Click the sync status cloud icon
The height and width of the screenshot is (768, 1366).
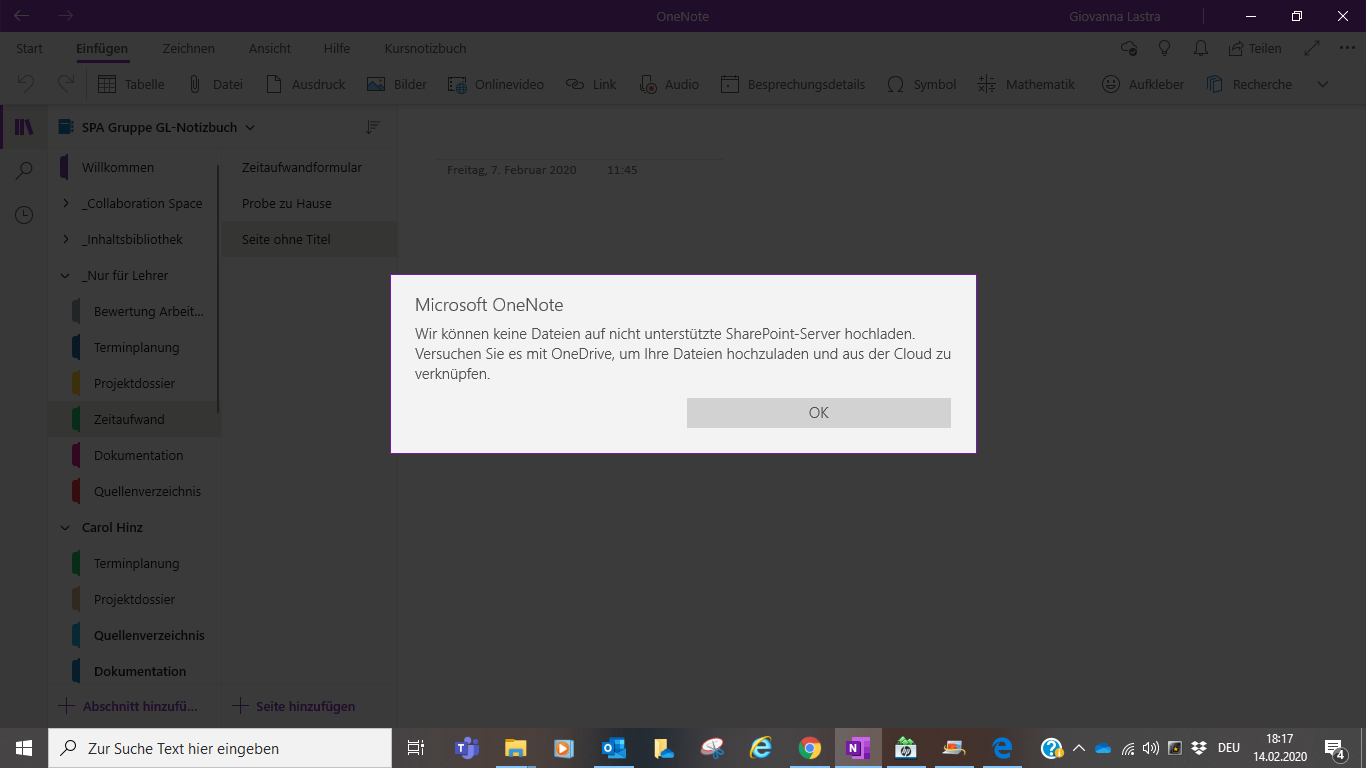[x=1129, y=48]
